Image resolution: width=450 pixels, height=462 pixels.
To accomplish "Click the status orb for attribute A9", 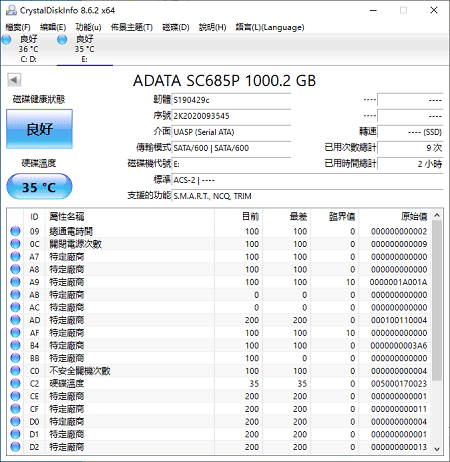I will point(15,282).
